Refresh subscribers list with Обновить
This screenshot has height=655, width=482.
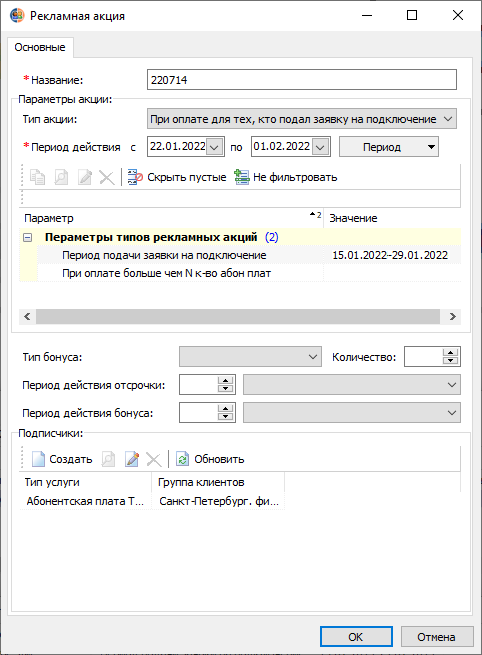click(210, 459)
